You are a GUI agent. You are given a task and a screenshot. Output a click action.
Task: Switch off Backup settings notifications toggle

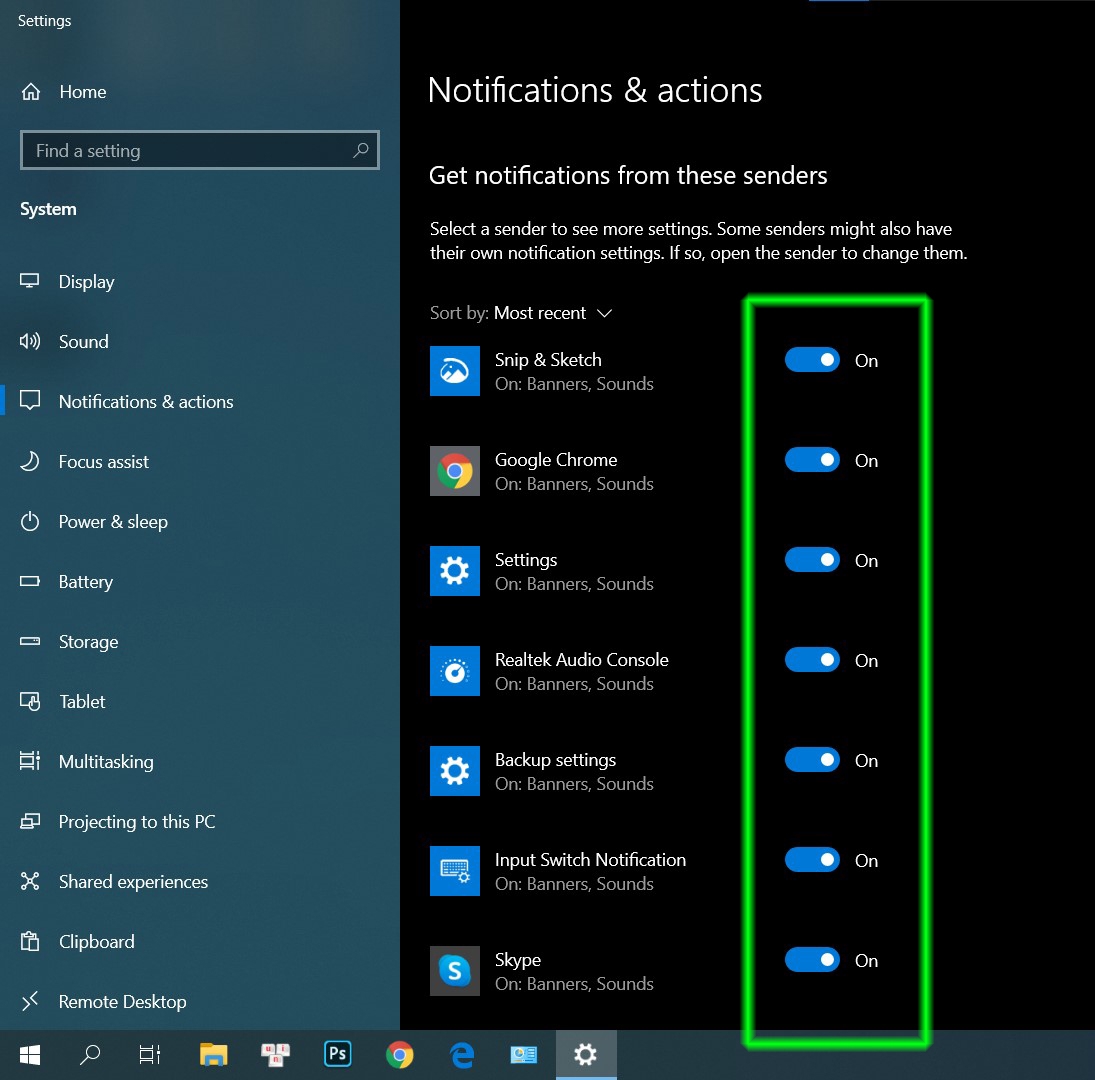tap(811, 760)
